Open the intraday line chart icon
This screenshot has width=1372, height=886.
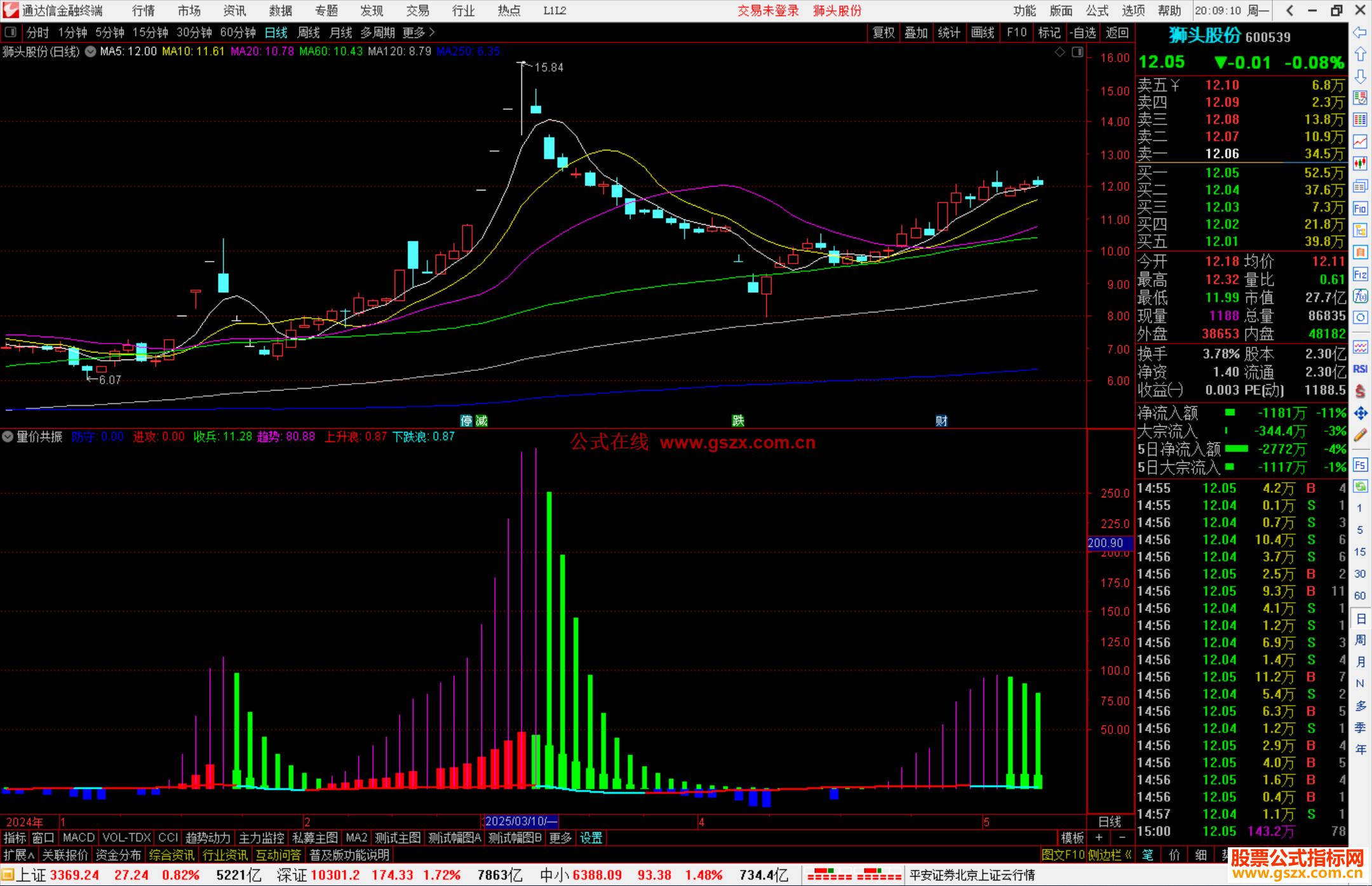[x=1360, y=142]
